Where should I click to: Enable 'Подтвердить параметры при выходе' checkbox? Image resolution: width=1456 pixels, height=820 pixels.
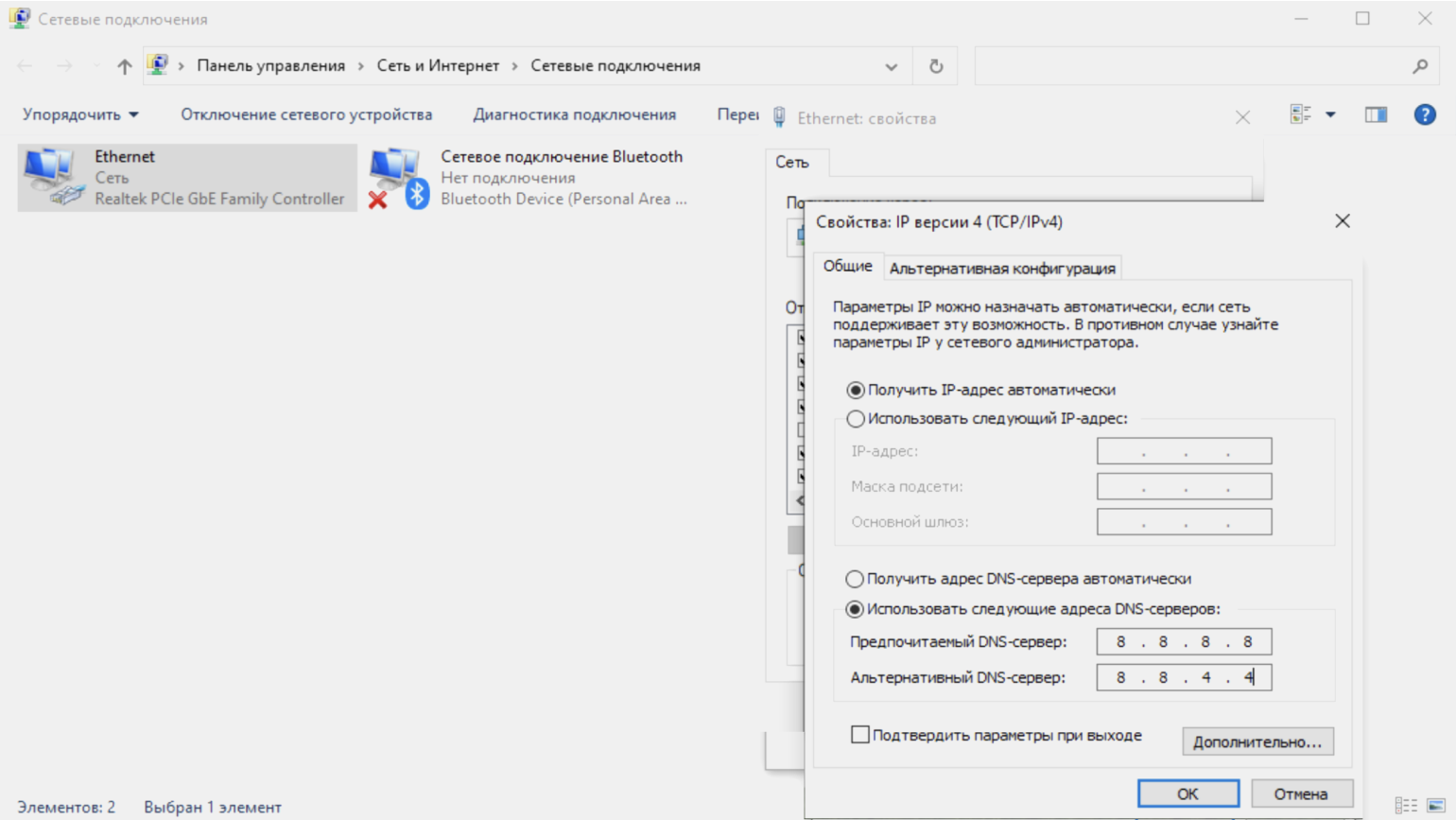point(860,735)
